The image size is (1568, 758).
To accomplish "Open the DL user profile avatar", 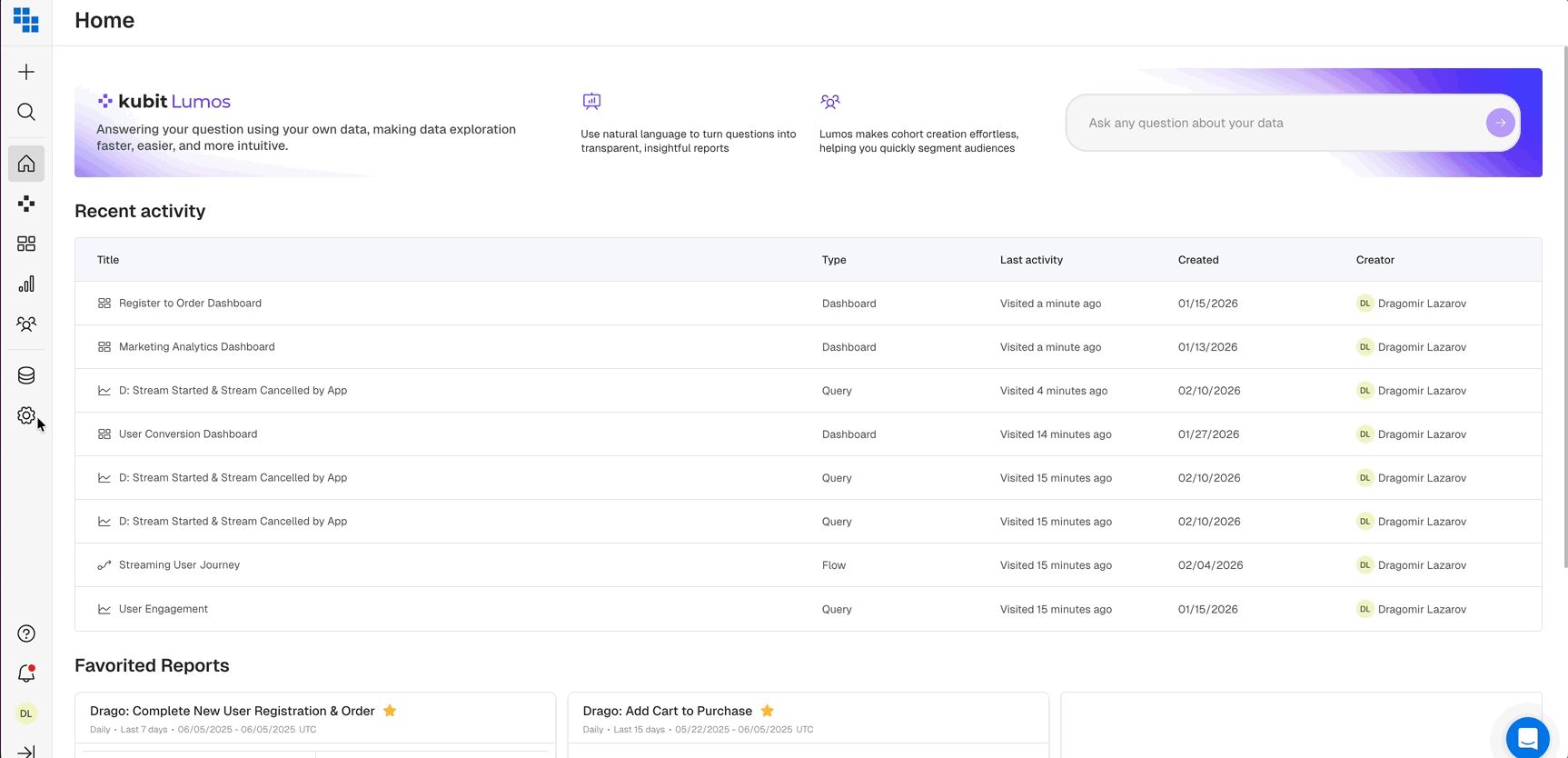I will (x=26, y=713).
